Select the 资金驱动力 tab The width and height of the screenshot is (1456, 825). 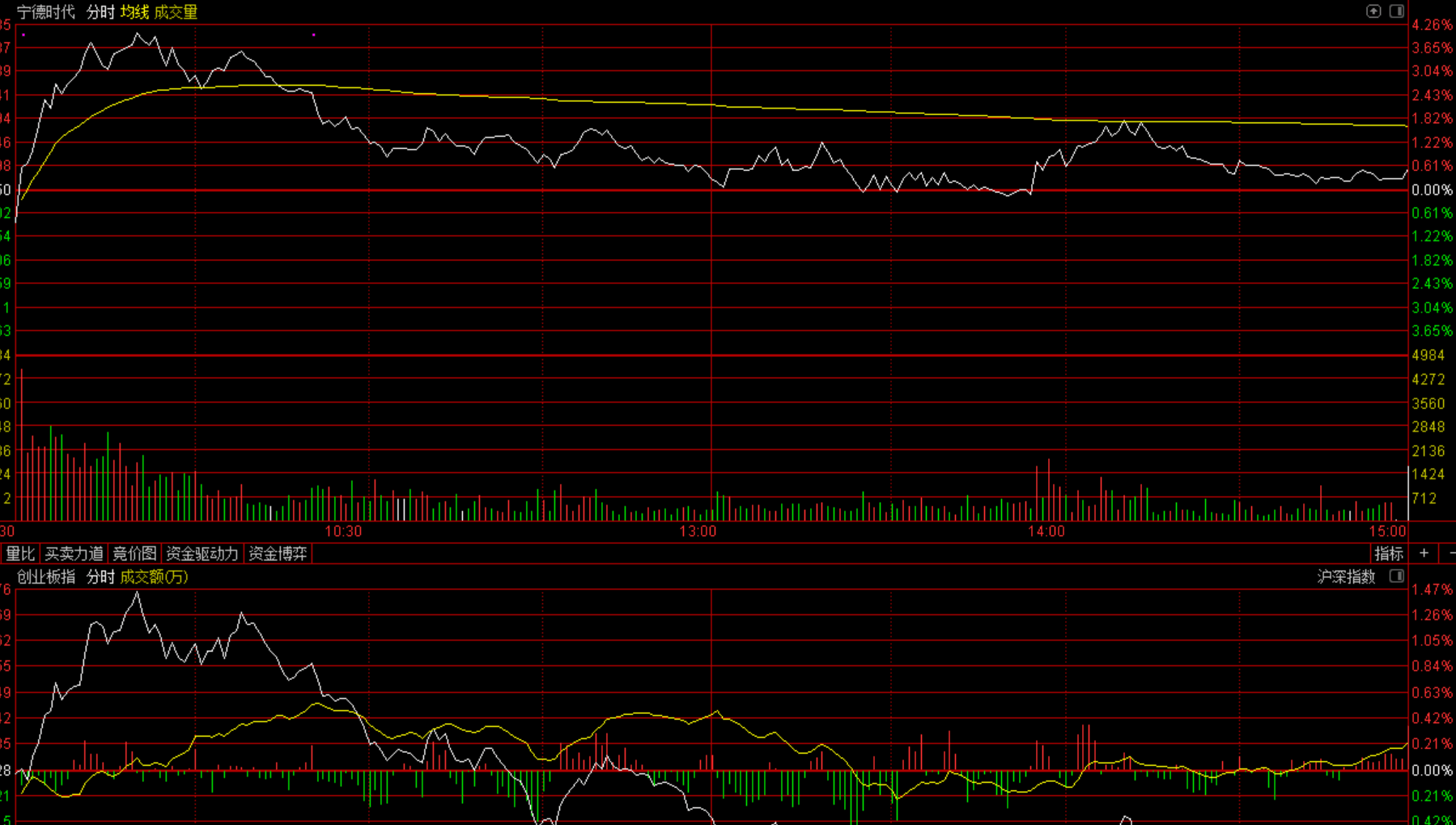click(x=202, y=553)
